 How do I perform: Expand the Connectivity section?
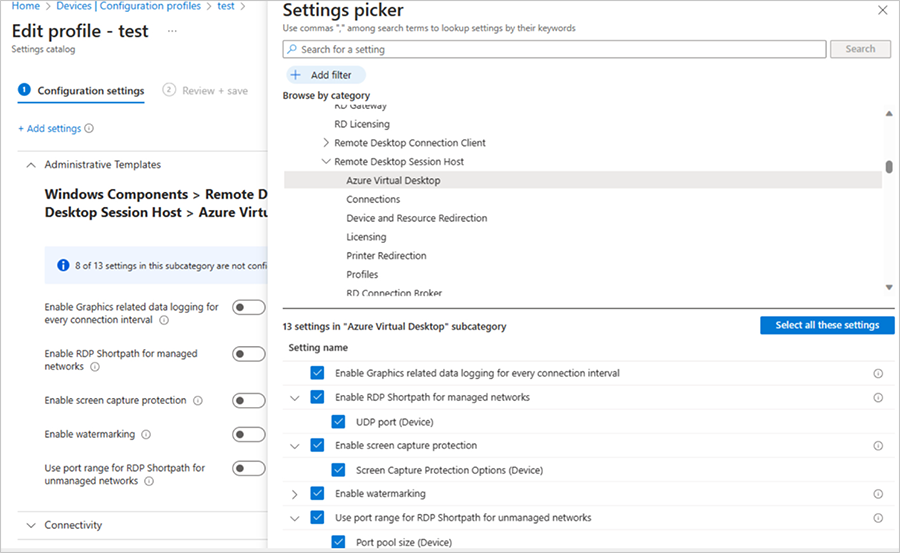click(31, 525)
